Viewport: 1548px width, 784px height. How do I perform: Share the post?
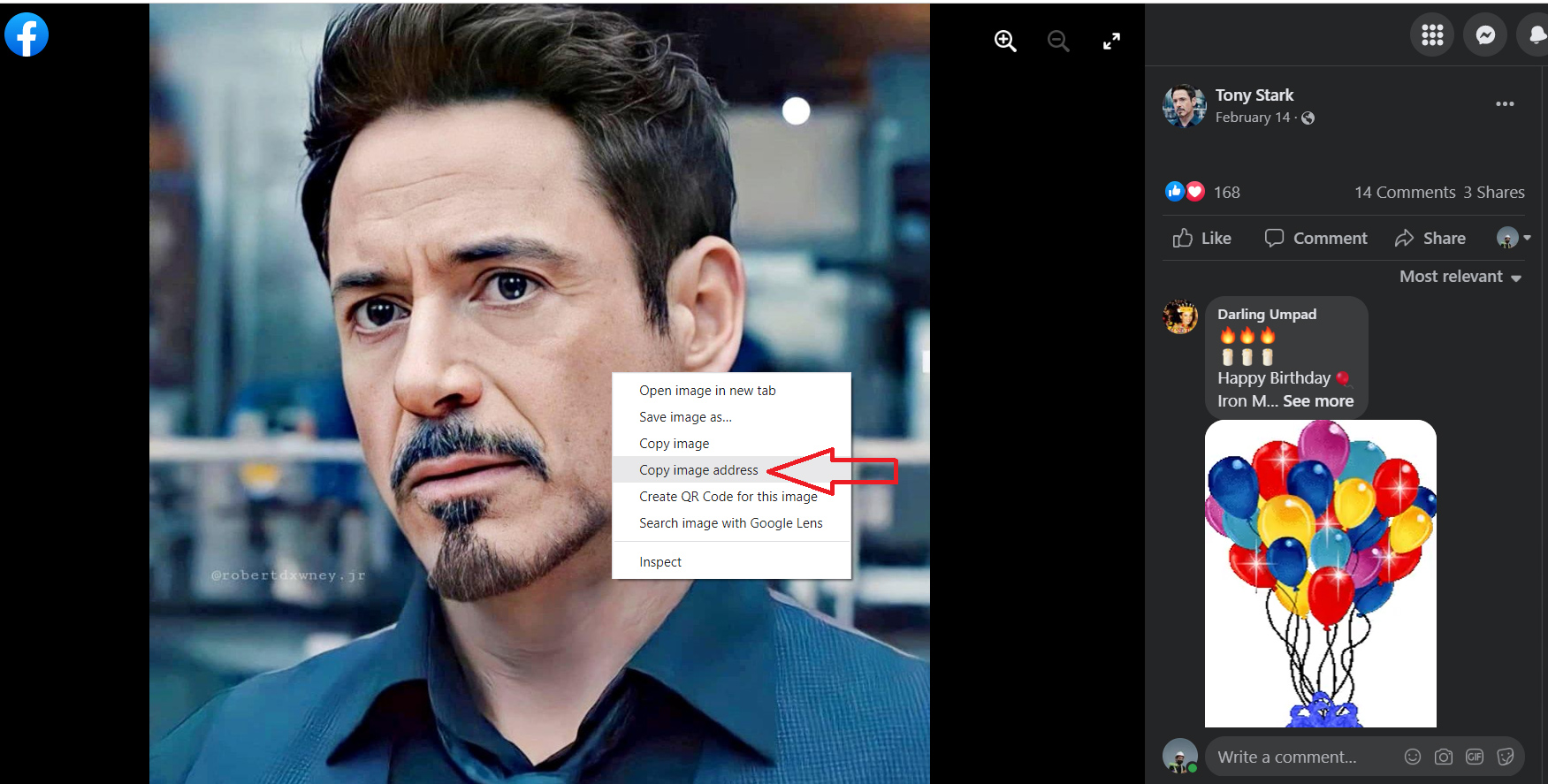click(x=1430, y=238)
